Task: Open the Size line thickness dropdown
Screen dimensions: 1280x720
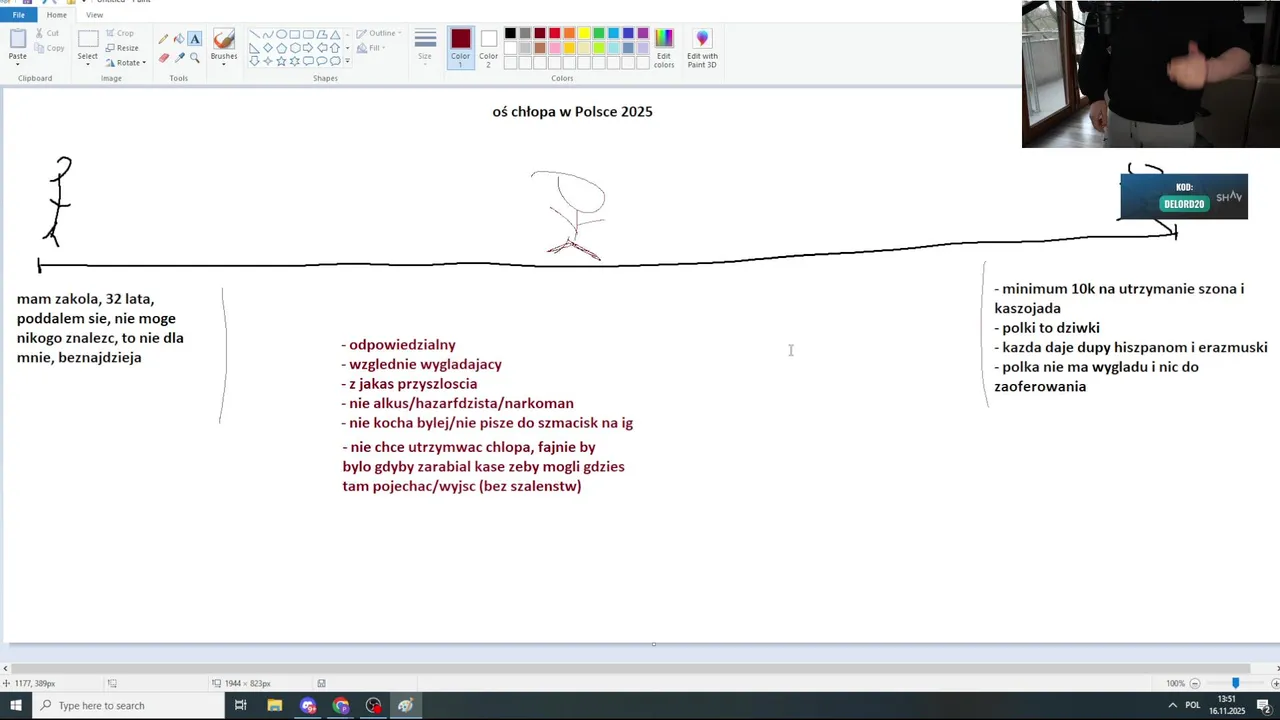Action: click(425, 47)
